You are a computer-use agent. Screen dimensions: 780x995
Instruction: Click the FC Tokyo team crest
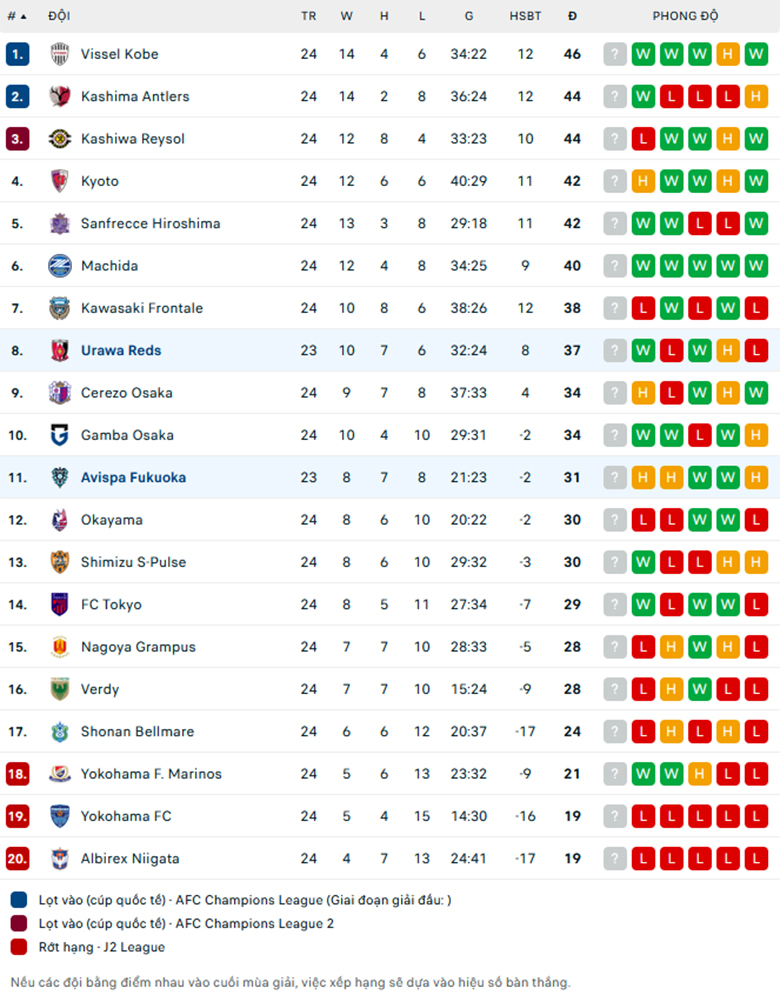point(60,605)
